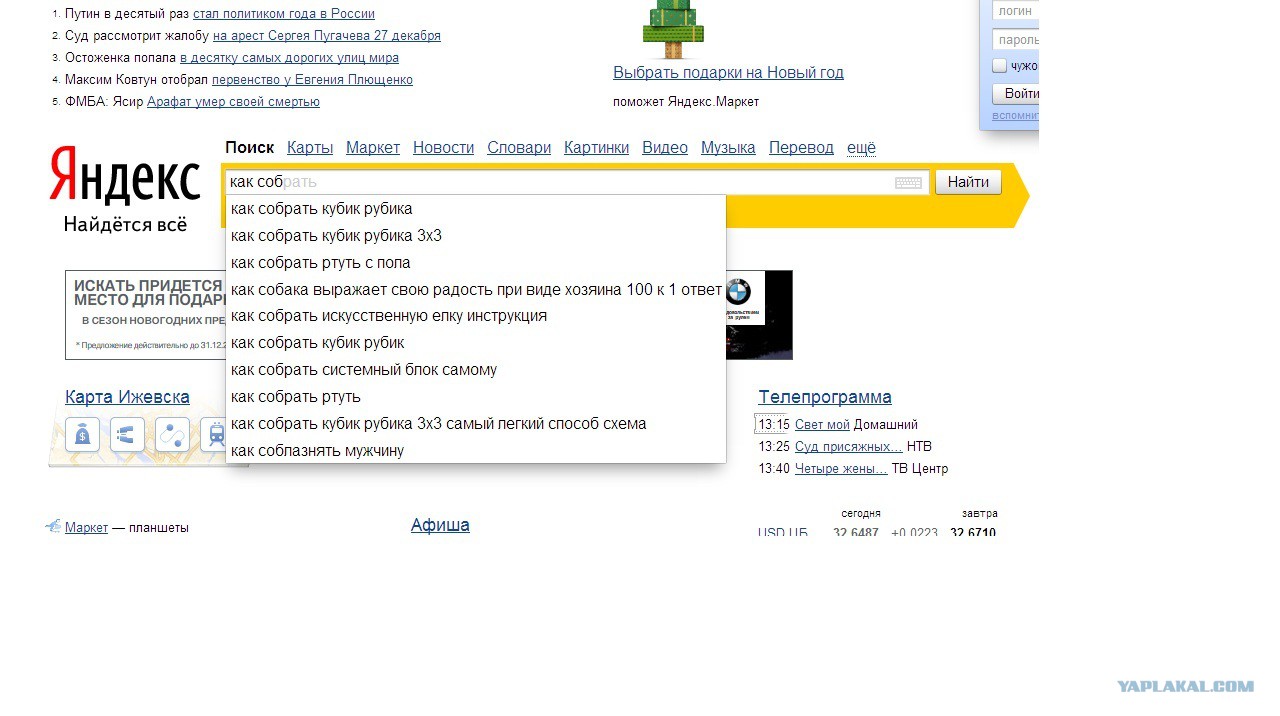Select suggestion 'как собрать ртуть с пола'
Viewport: 1280px width, 716px height.
(x=476, y=263)
